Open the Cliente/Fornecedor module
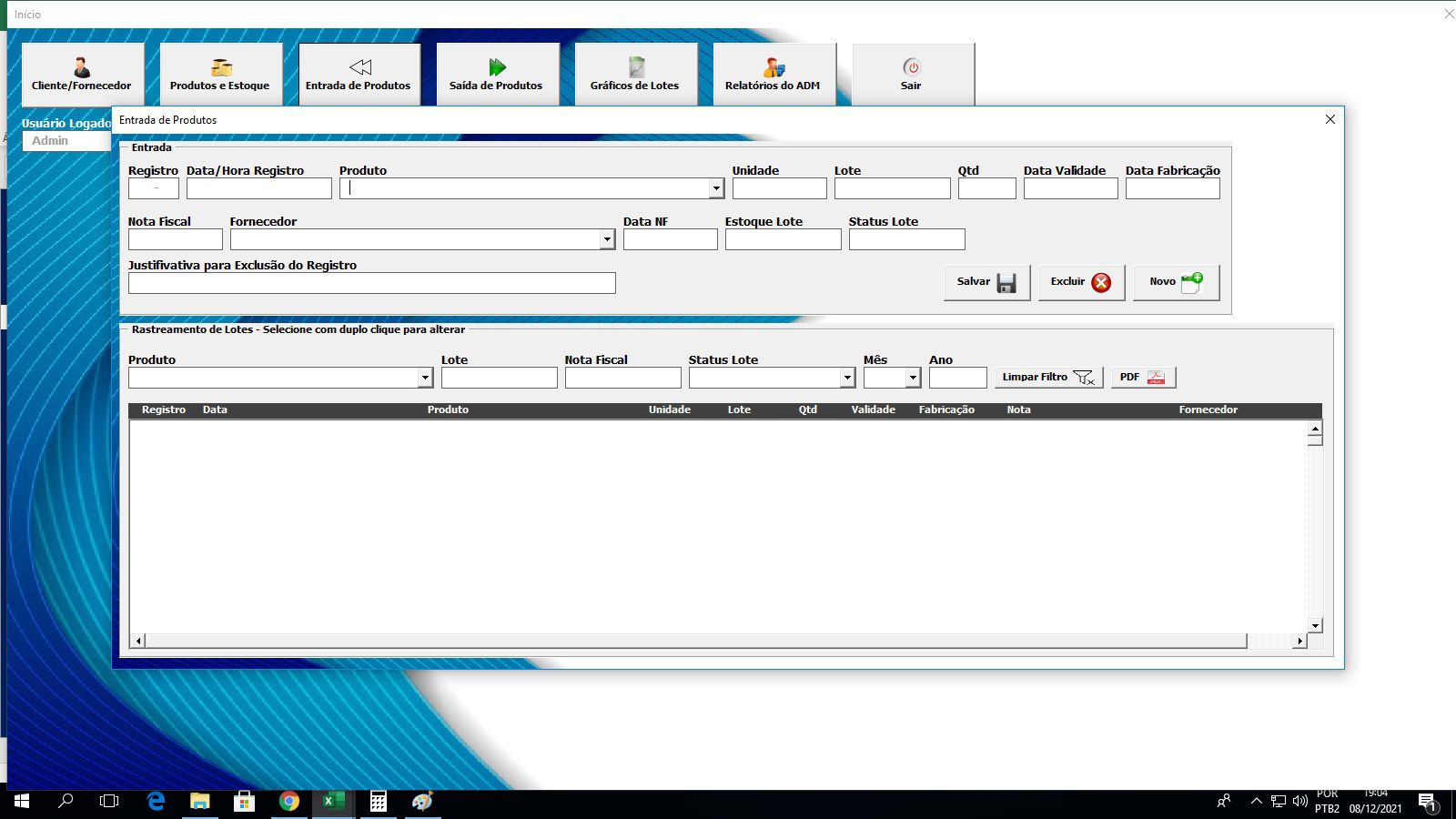 point(82,75)
